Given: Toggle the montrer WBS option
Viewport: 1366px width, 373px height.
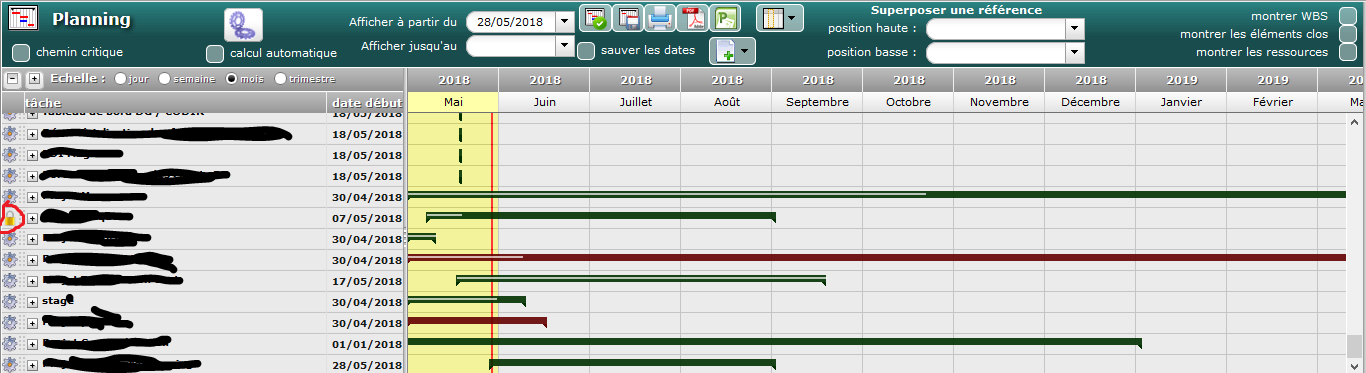Looking at the screenshot, I should 1348,16.
